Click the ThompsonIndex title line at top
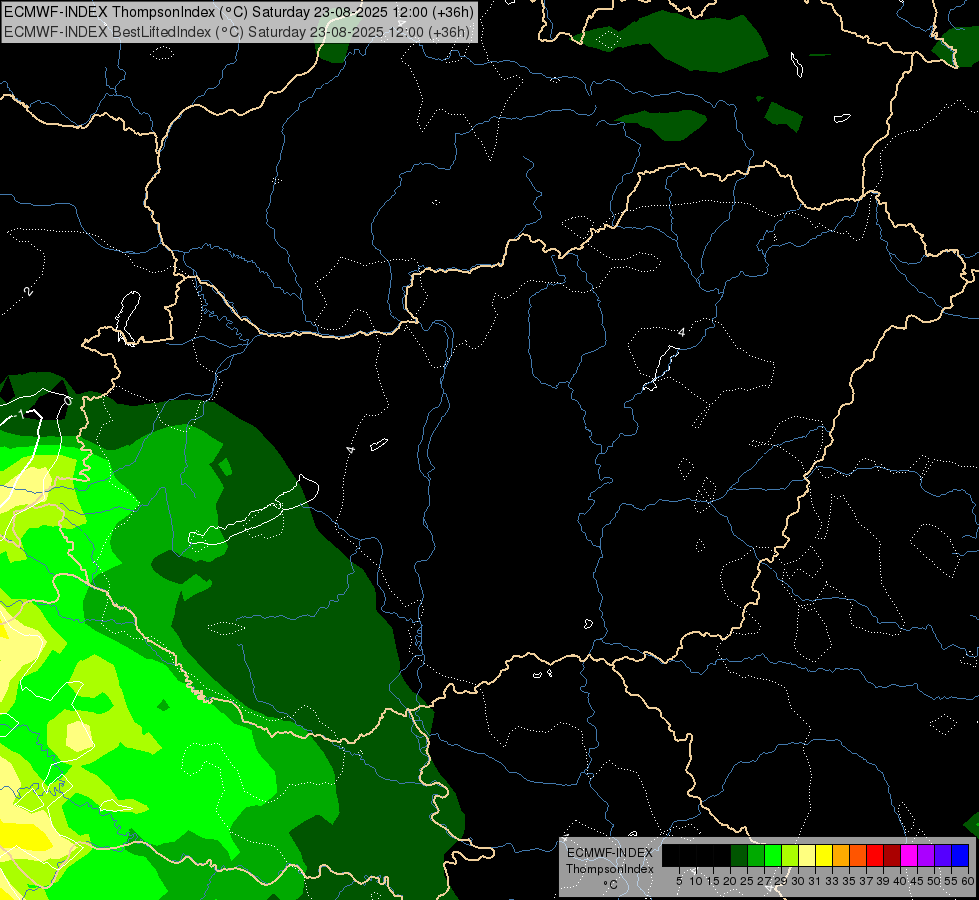Viewport: 979px width, 900px height. pos(239,11)
